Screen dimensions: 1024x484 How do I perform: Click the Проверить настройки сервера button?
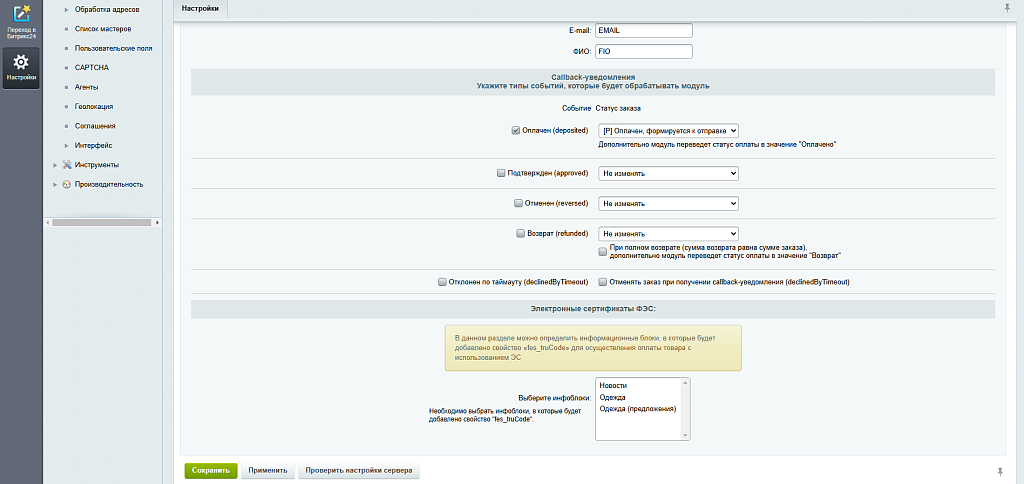[358, 470]
